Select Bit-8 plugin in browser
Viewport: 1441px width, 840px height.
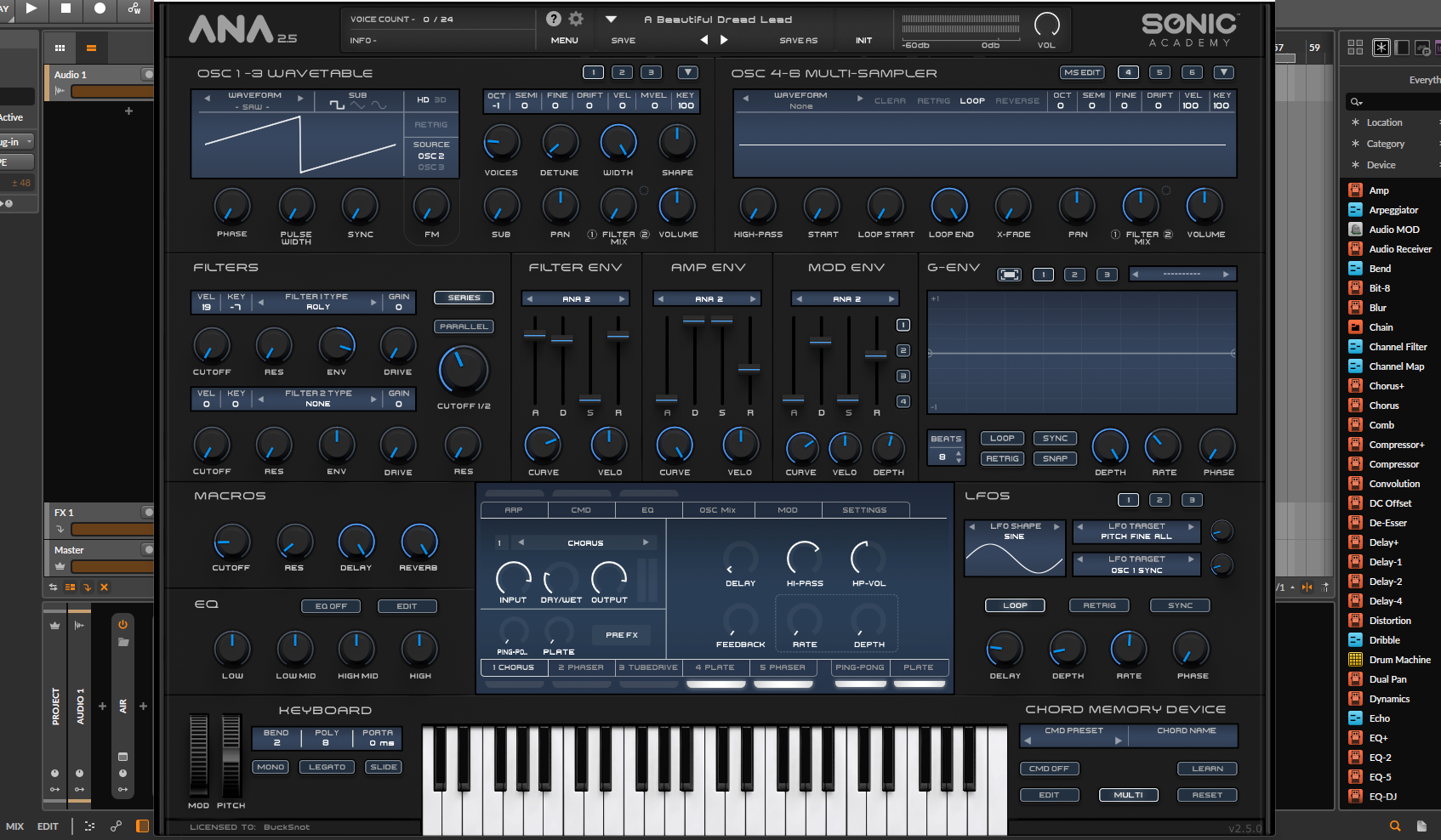click(1379, 288)
